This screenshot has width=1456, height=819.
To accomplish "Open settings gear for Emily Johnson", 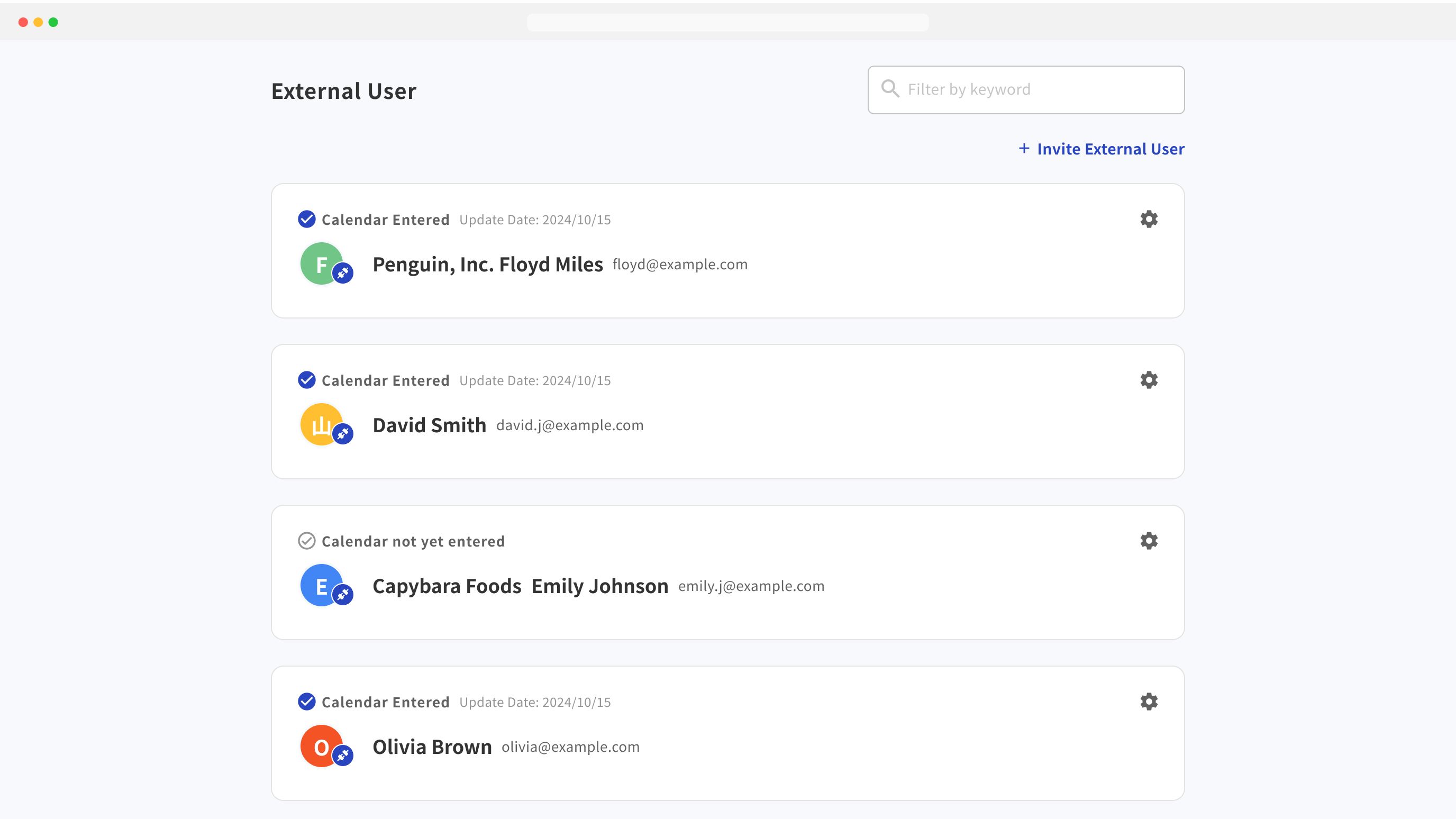I will 1149,541.
